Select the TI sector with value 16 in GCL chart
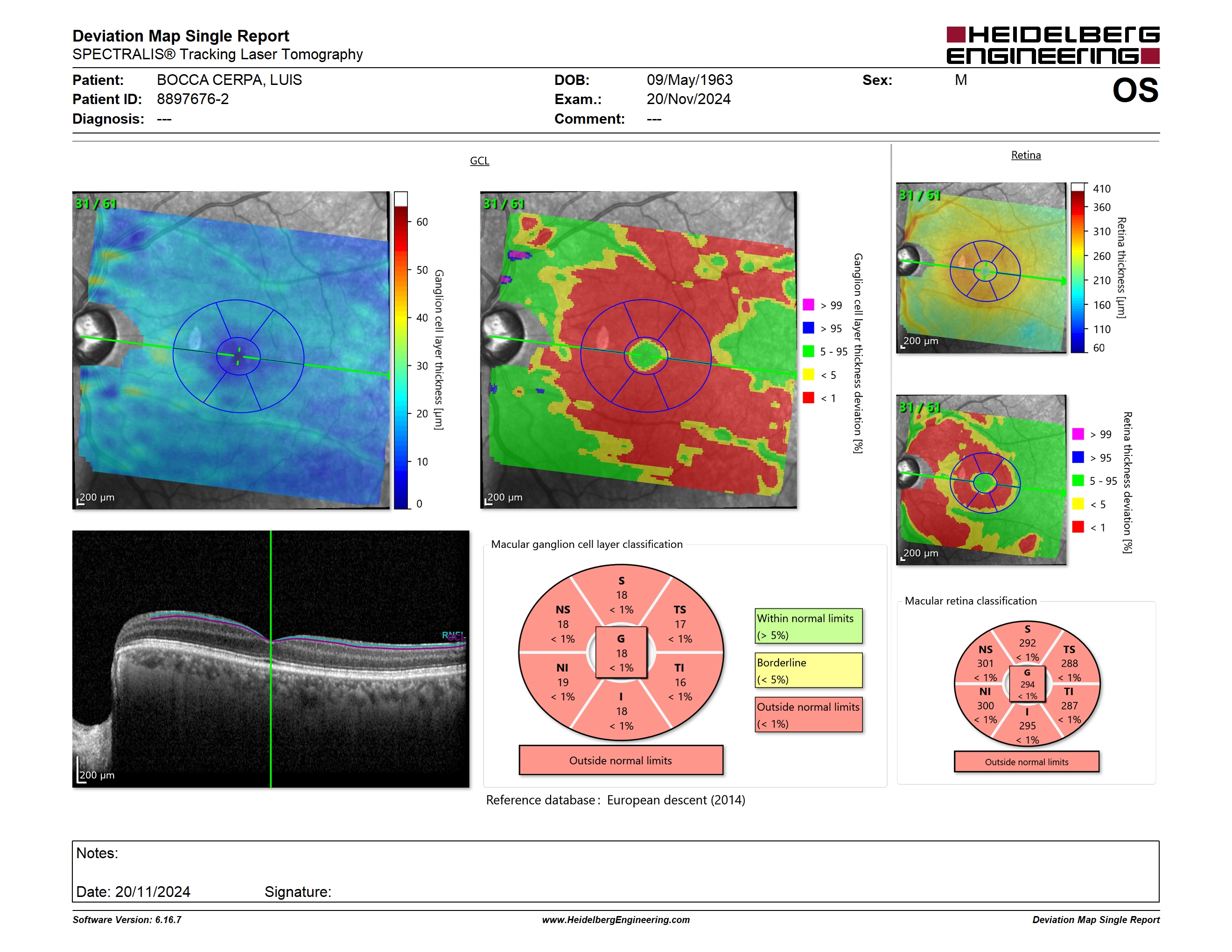The height and width of the screenshot is (952, 1232). tap(680, 682)
